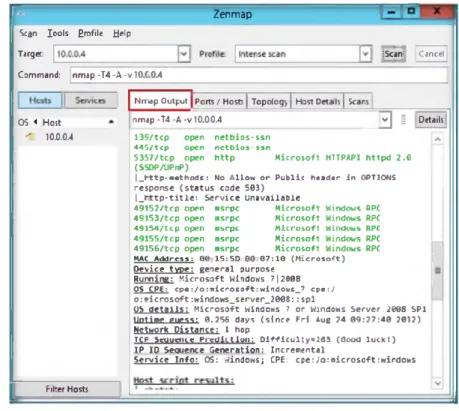Image resolution: width=459 pixels, height=411 pixels.
Task: Open the Profile menu
Action: tap(90, 33)
